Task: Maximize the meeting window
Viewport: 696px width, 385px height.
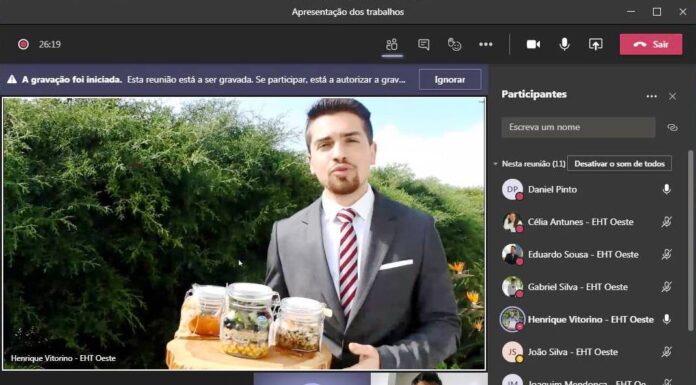Action: (x=657, y=12)
